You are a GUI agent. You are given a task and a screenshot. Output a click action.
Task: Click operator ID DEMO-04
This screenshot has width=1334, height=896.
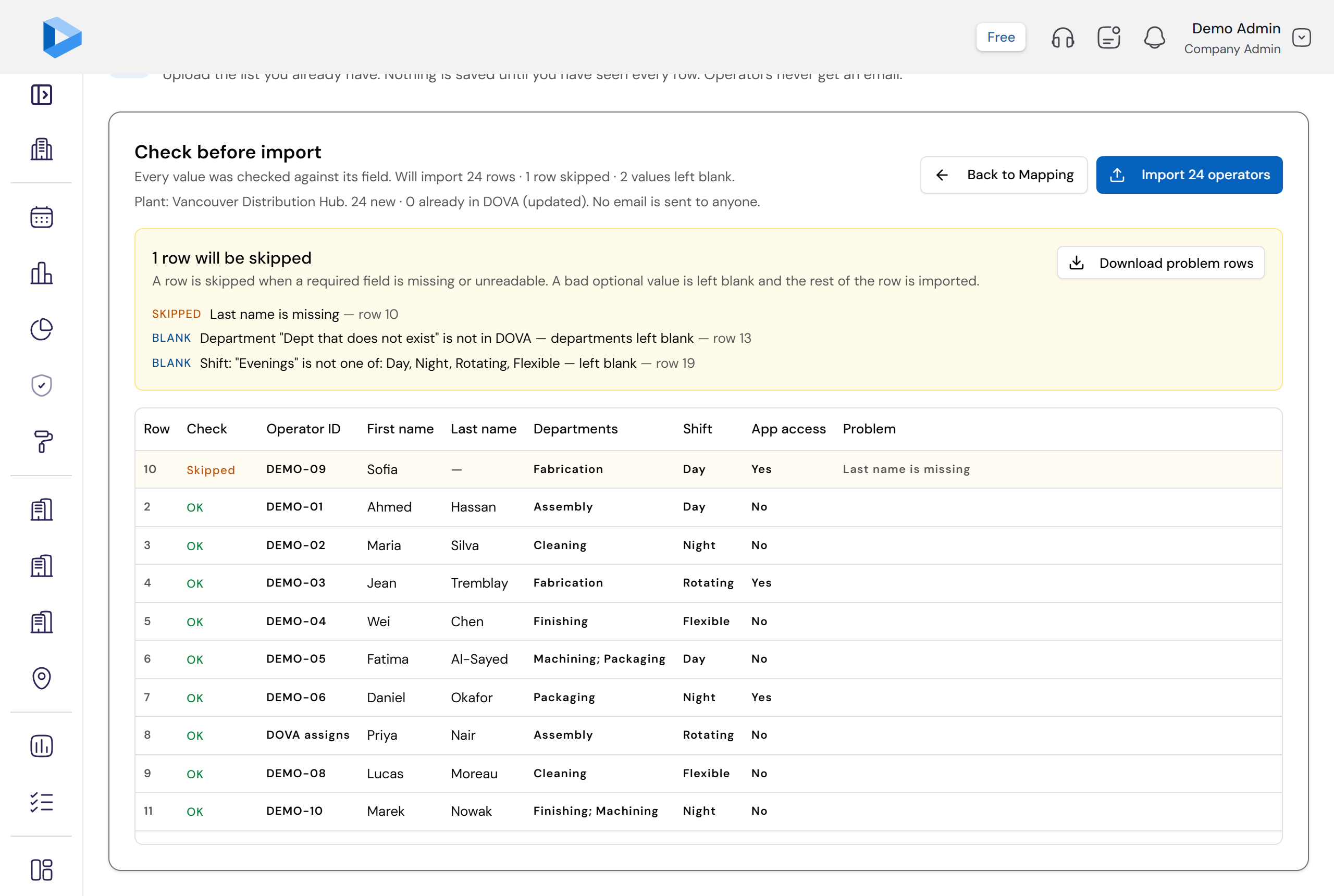tap(295, 621)
